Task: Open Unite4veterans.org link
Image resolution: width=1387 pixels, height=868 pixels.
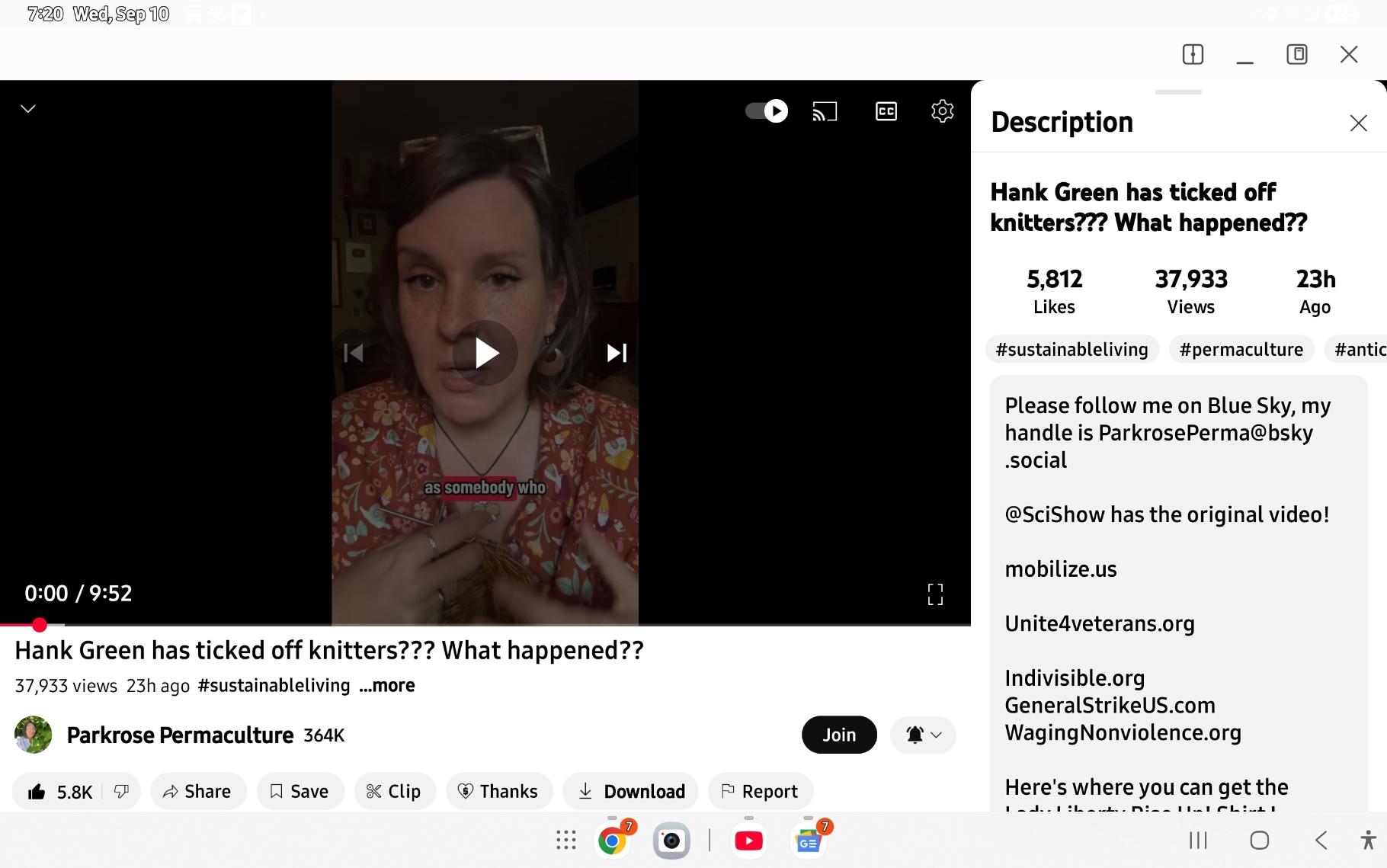Action: tap(1100, 623)
